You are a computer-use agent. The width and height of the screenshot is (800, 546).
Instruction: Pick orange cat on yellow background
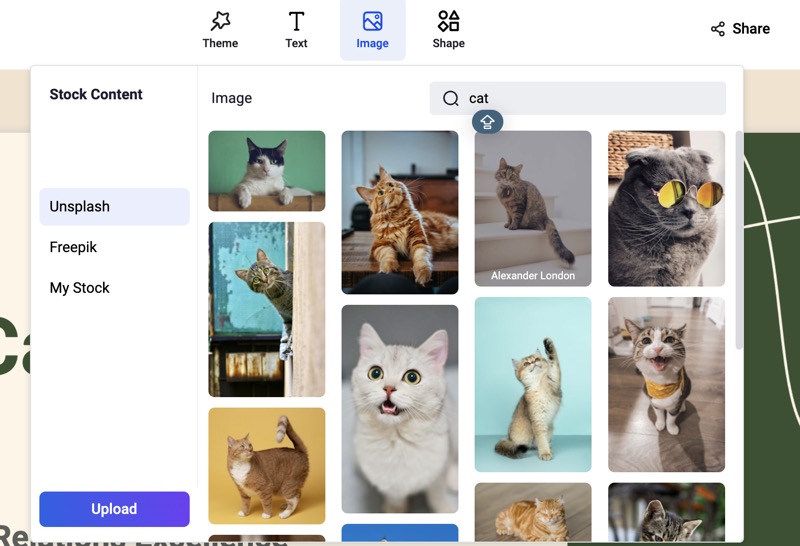(x=267, y=466)
